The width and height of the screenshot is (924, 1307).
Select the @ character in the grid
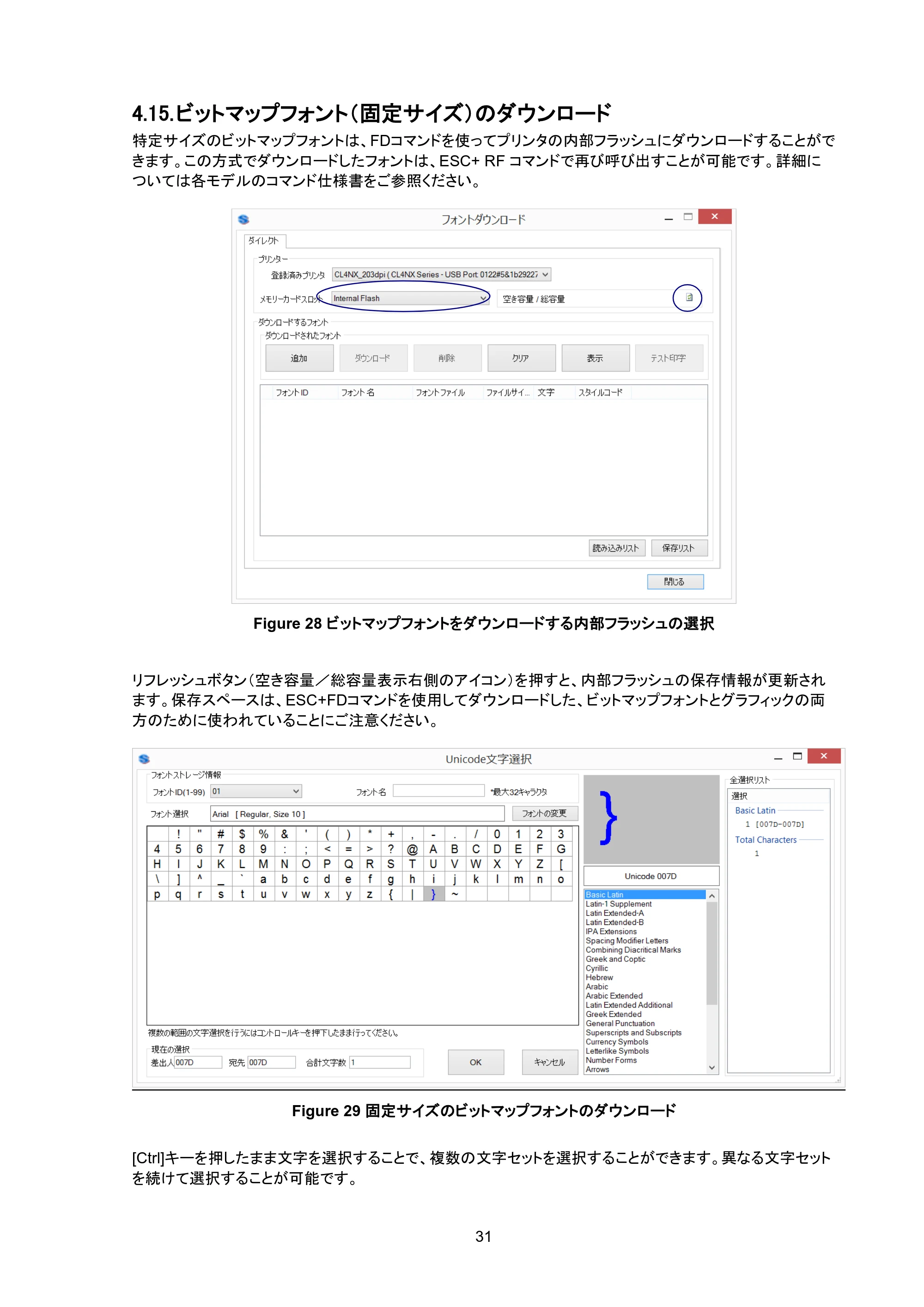coord(412,849)
